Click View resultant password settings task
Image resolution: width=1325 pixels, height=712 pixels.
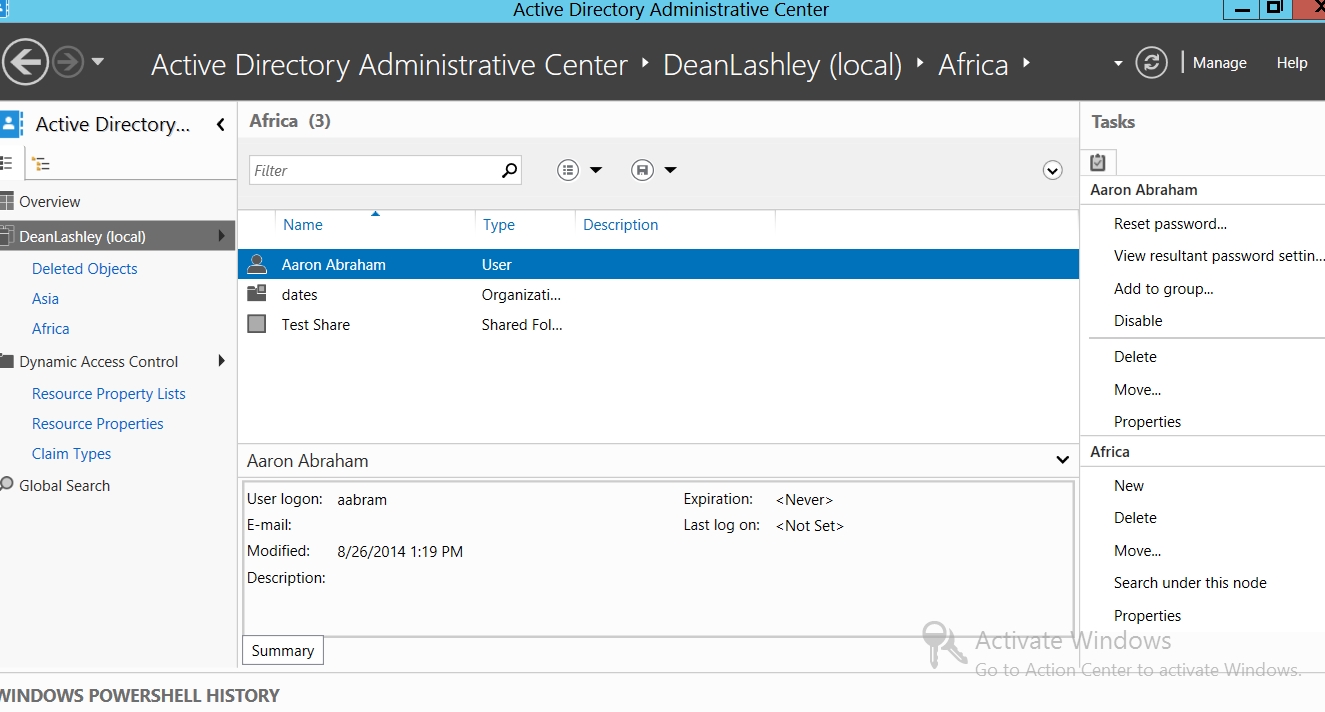point(1219,256)
